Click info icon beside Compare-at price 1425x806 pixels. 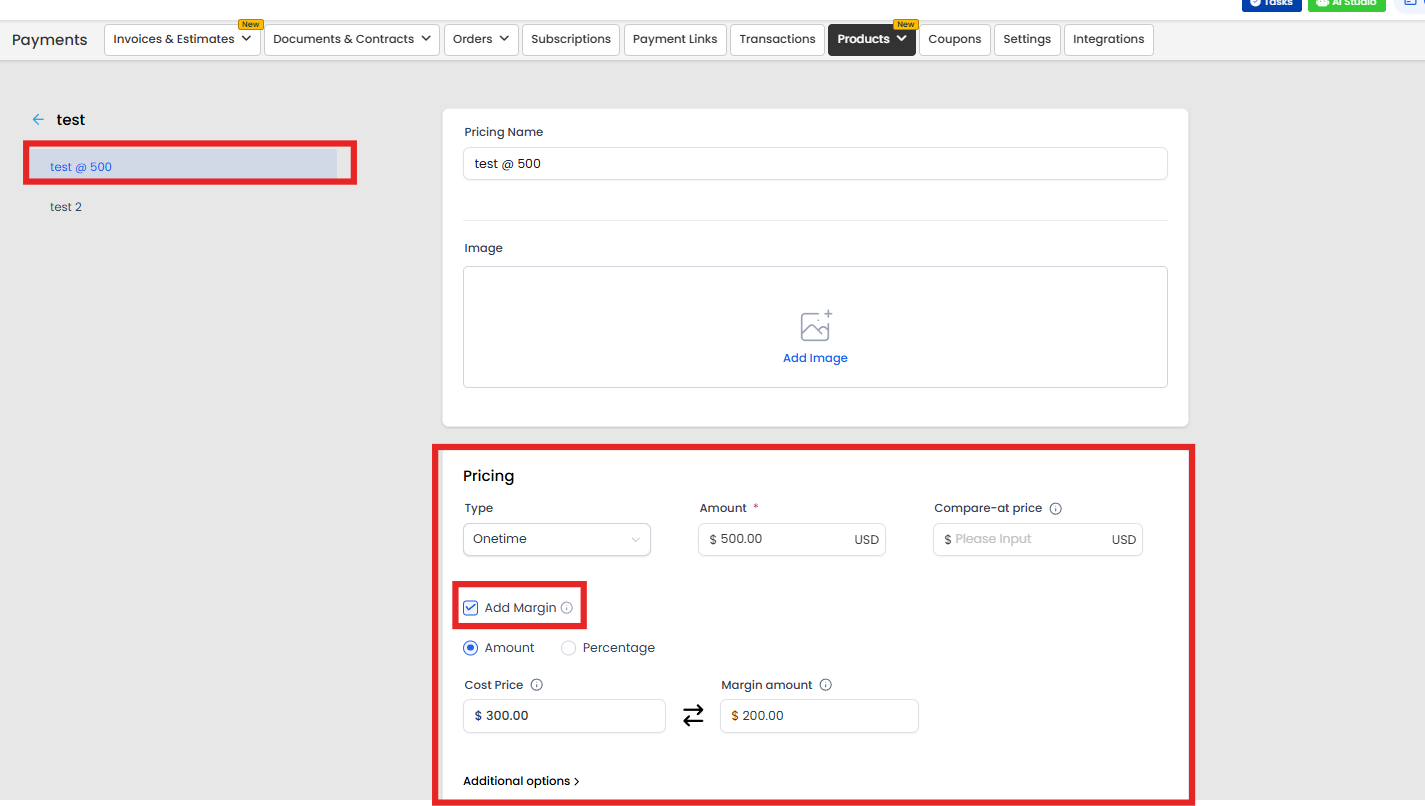pyautogui.click(x=1056, y=509)
